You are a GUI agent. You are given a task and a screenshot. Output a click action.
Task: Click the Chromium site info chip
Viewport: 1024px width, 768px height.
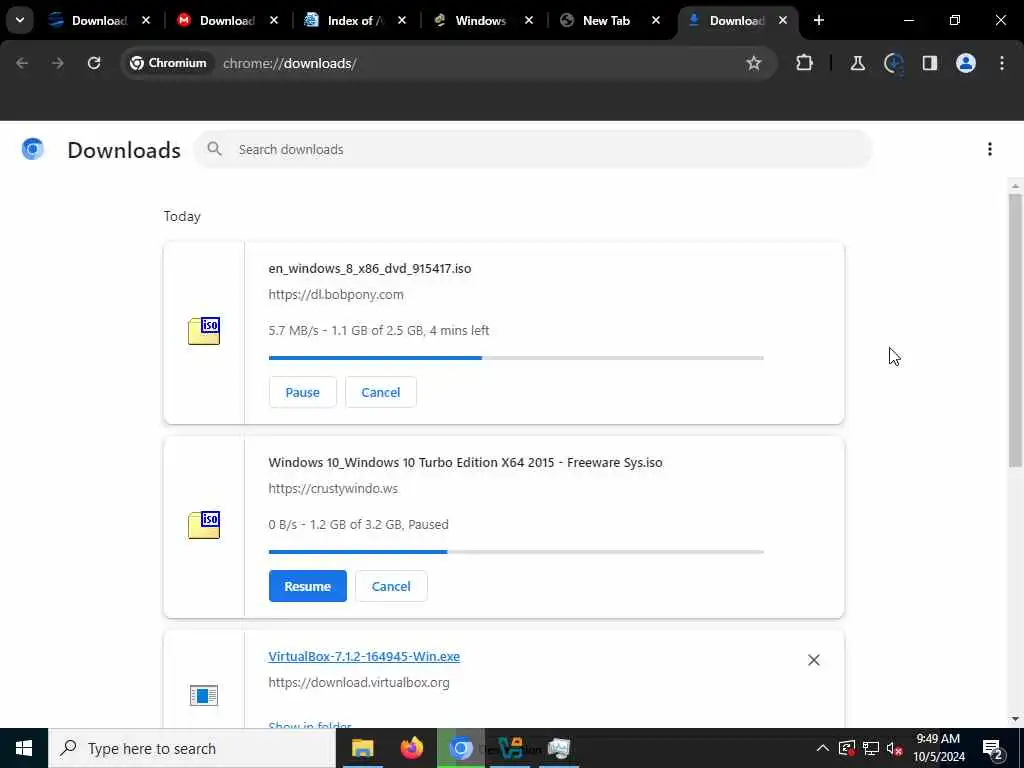tap(168, 63)
